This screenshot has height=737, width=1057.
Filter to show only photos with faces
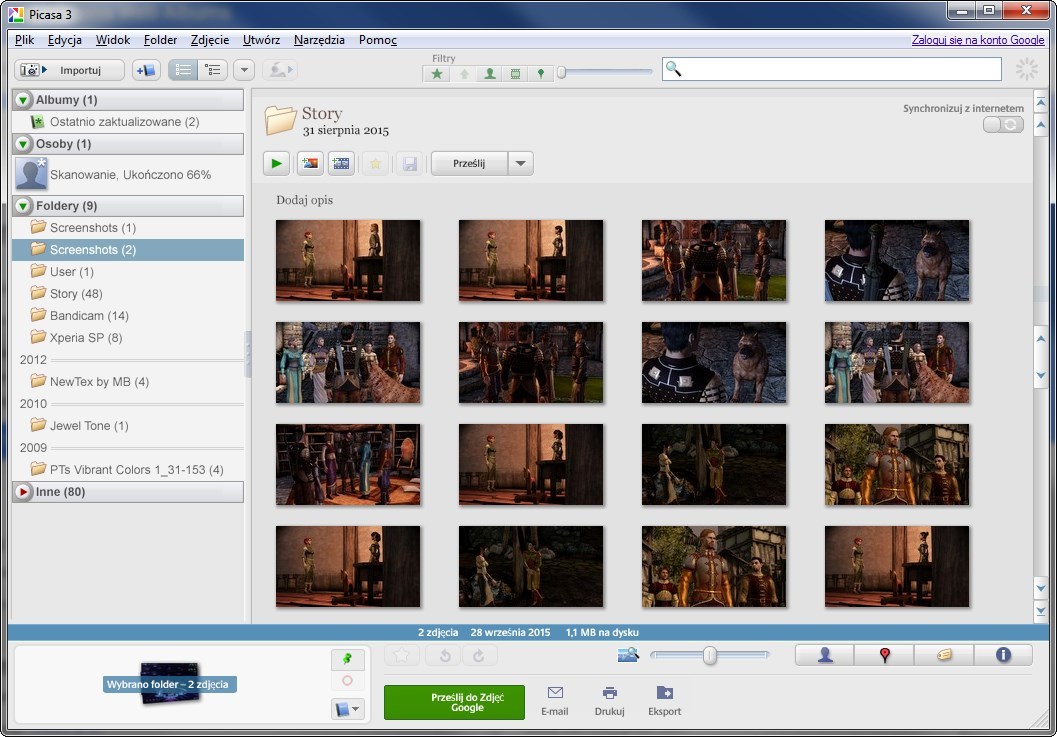489,73
